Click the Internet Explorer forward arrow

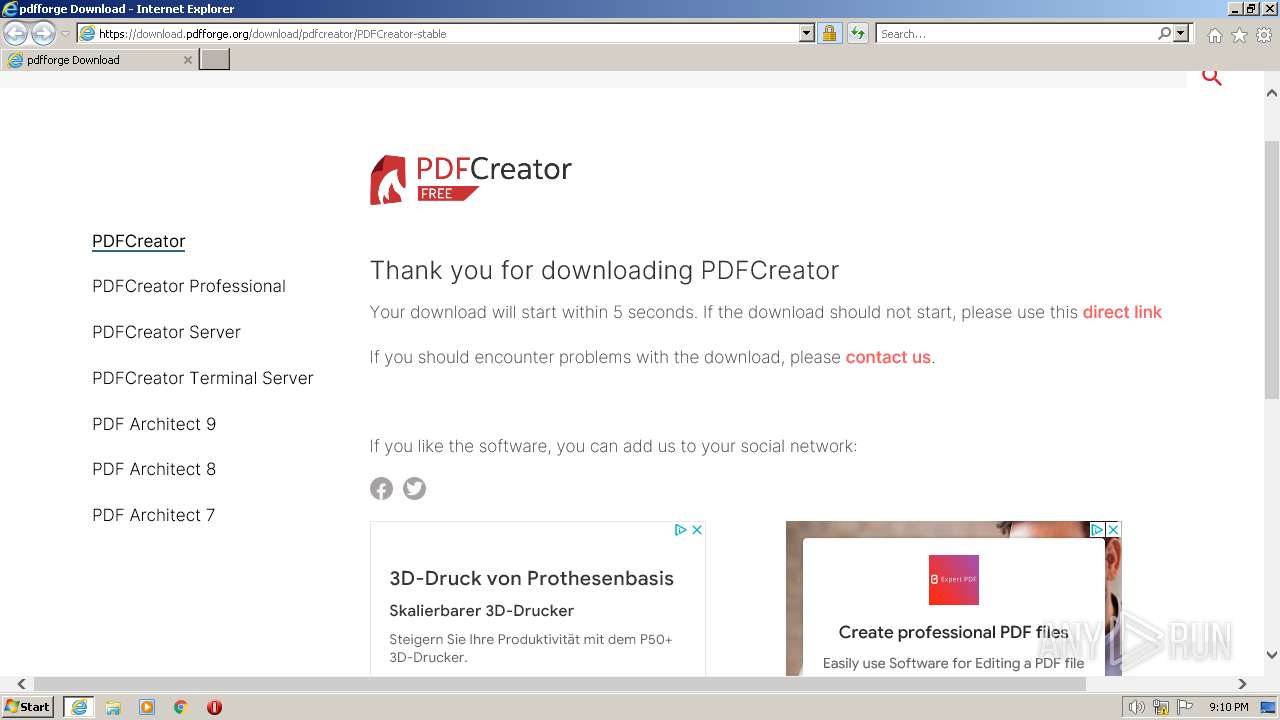pyautogui.click(x=43, y=33)
